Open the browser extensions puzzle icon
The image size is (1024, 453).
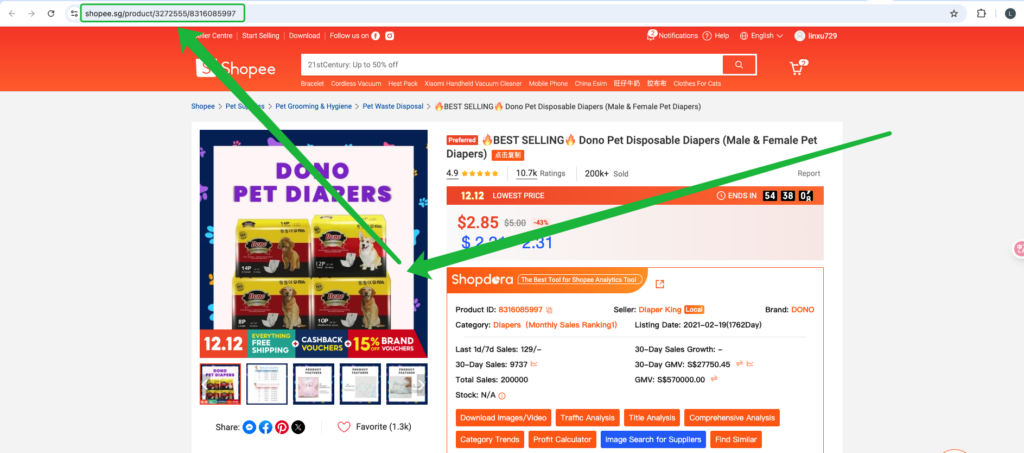click(981, 13)
